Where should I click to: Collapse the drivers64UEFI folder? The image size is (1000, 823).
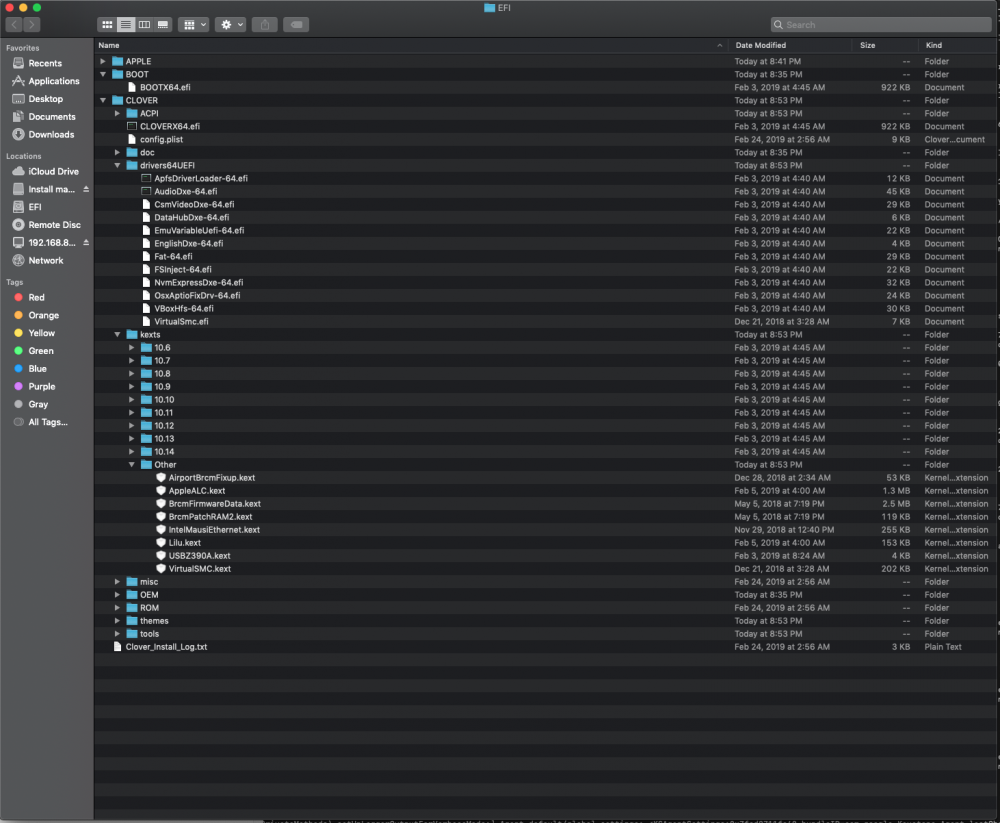117,166
